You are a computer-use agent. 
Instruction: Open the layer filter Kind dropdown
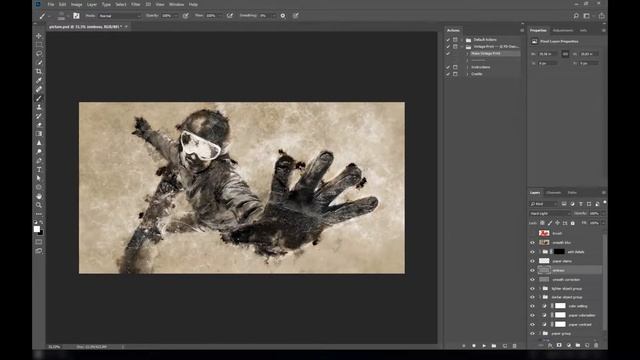[544, 204]
